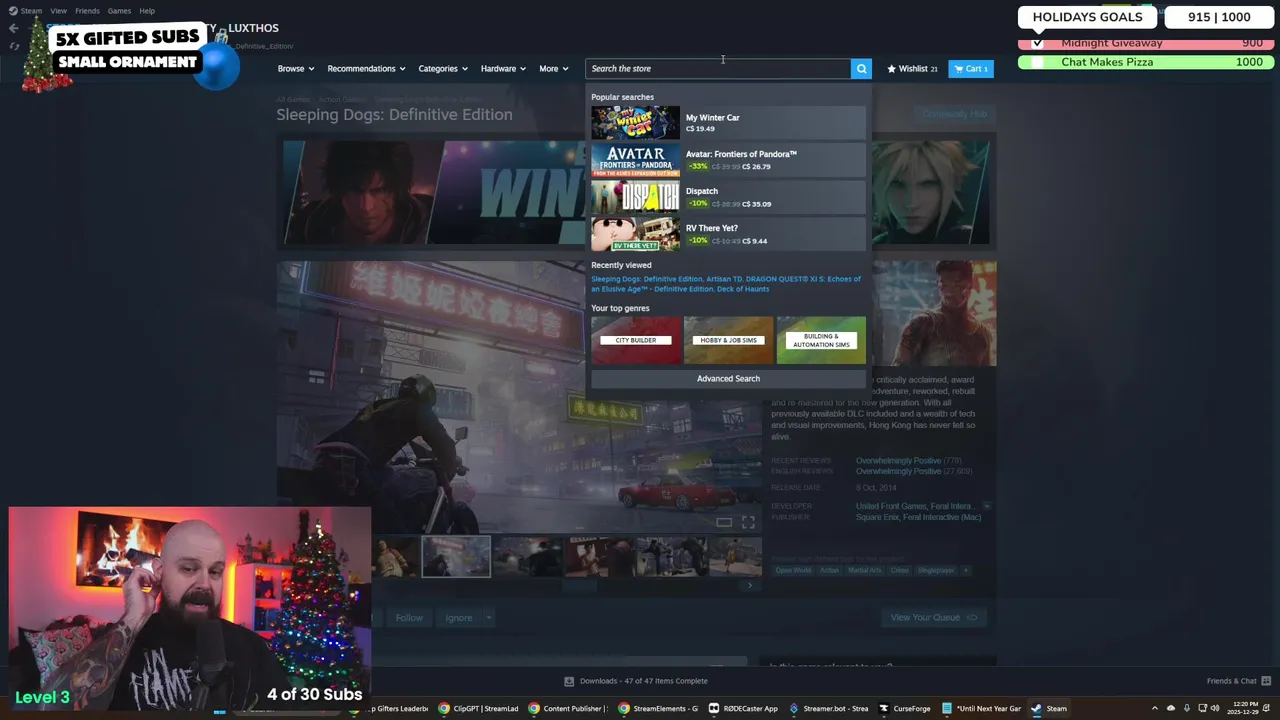1280x720 pixels.
Task: Click the Advanced Search button
Action: [x=728, y=379]
